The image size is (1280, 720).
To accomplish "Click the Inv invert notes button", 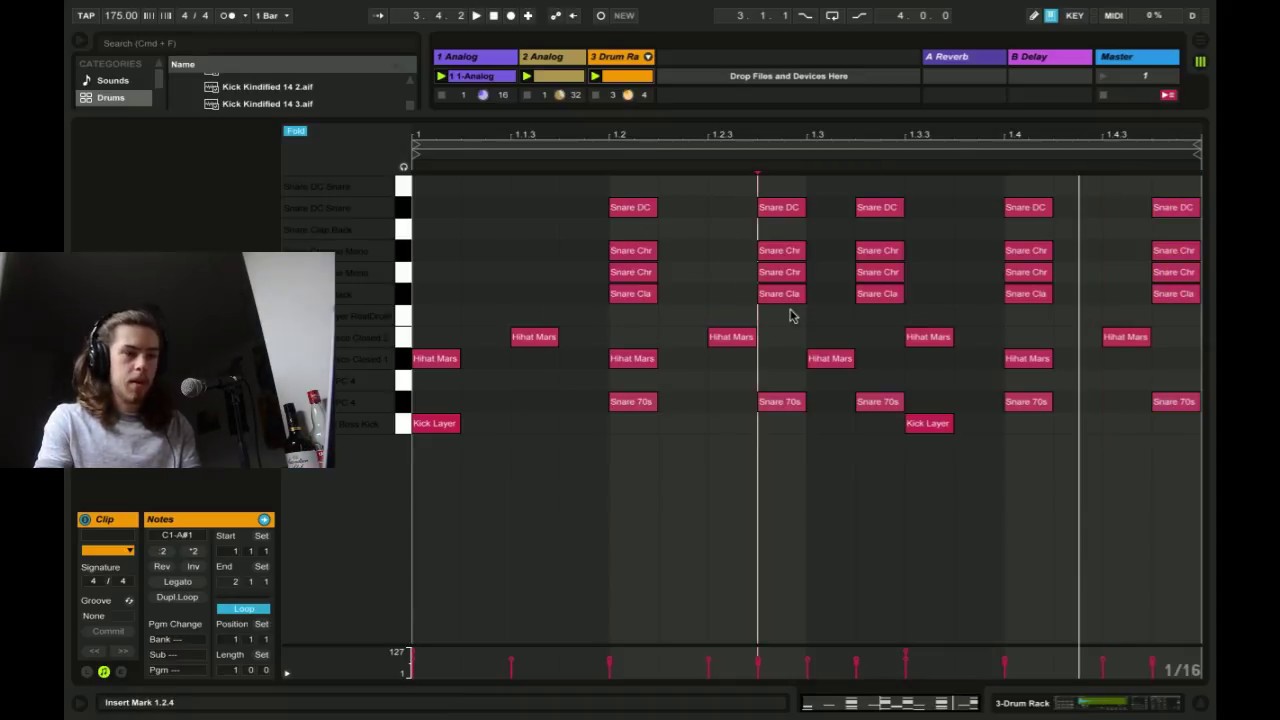I will coord(193,567).
